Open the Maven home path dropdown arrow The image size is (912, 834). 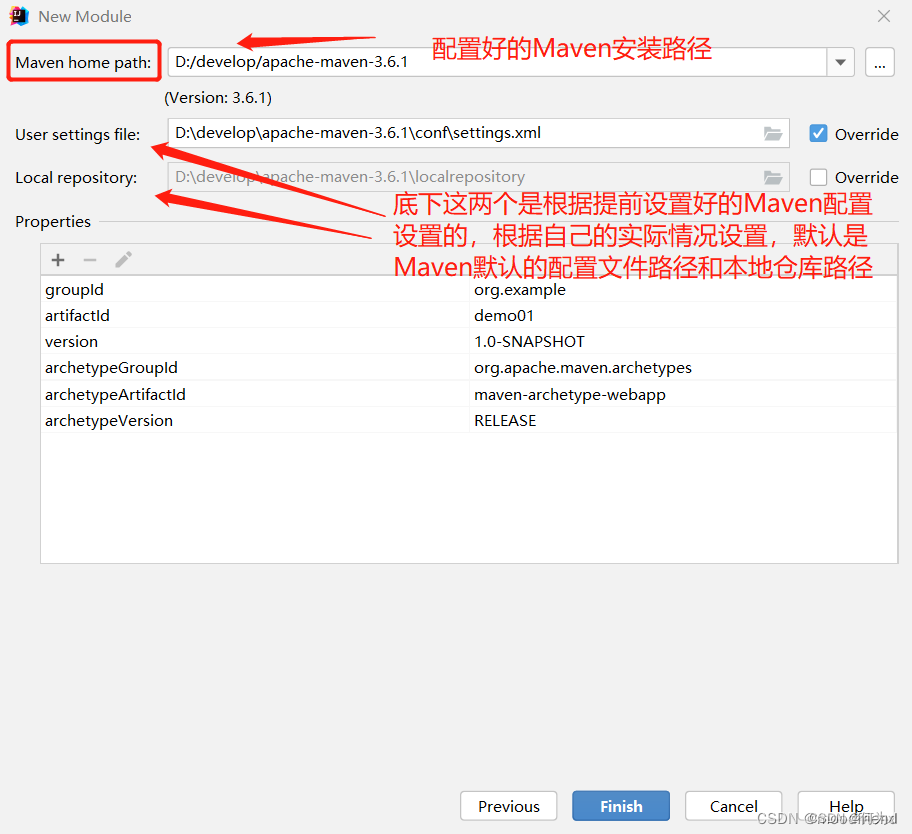[840, 62]
